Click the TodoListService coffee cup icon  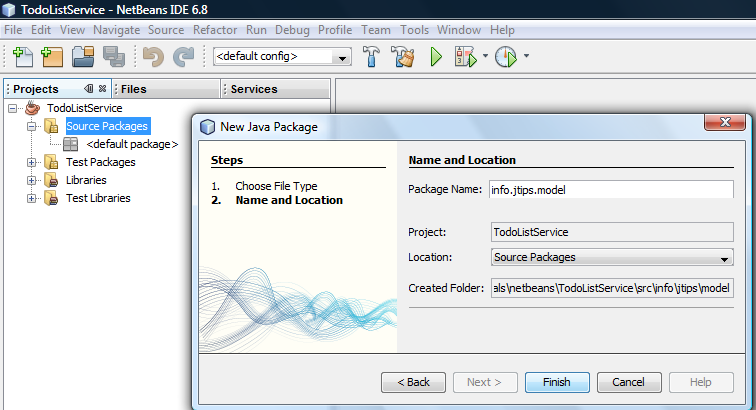pyautogui.click(x=32, y=108)
